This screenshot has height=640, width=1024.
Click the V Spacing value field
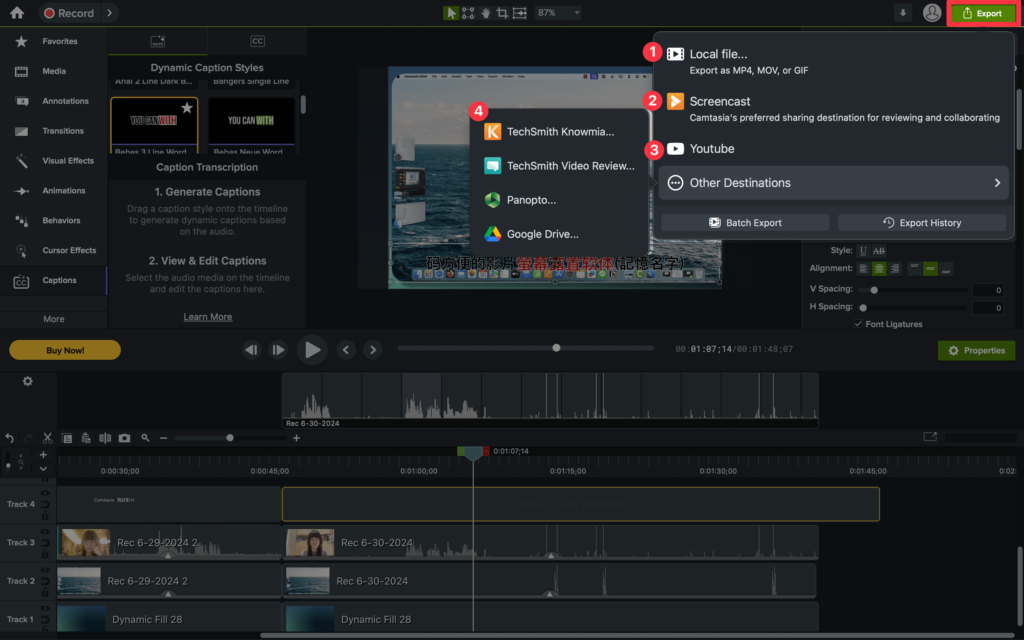[x=987, y=290]
